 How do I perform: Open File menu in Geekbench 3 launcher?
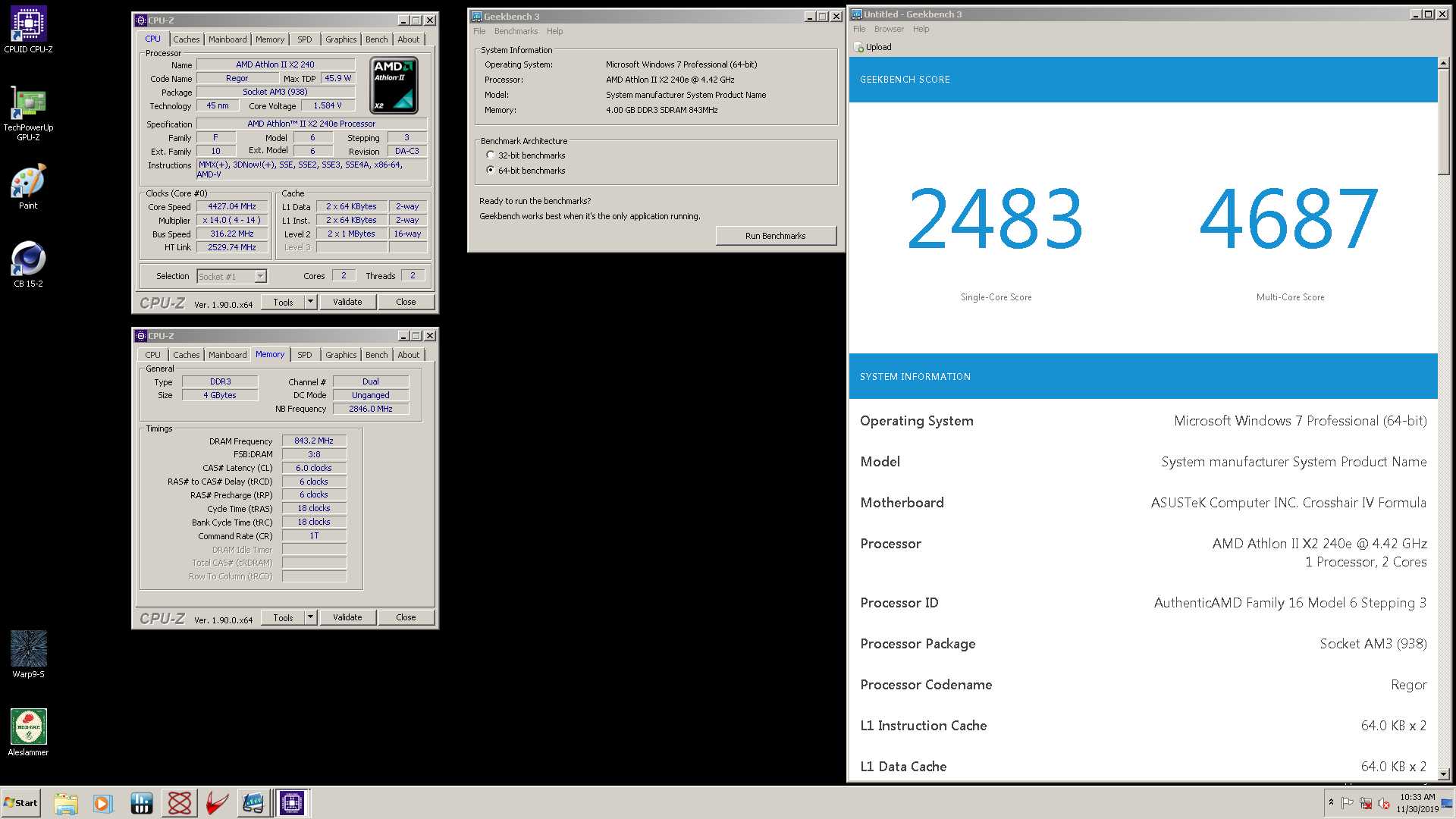[479, 31]
